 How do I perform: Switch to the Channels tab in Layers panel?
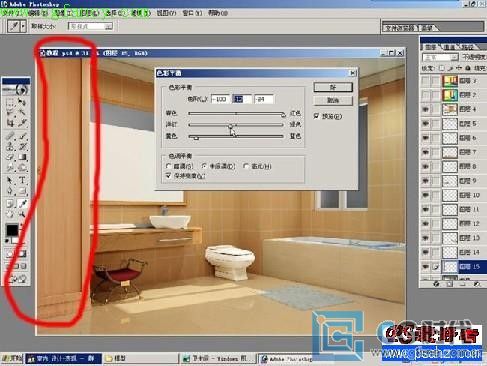pyautogui.click(x=450, y=47)
